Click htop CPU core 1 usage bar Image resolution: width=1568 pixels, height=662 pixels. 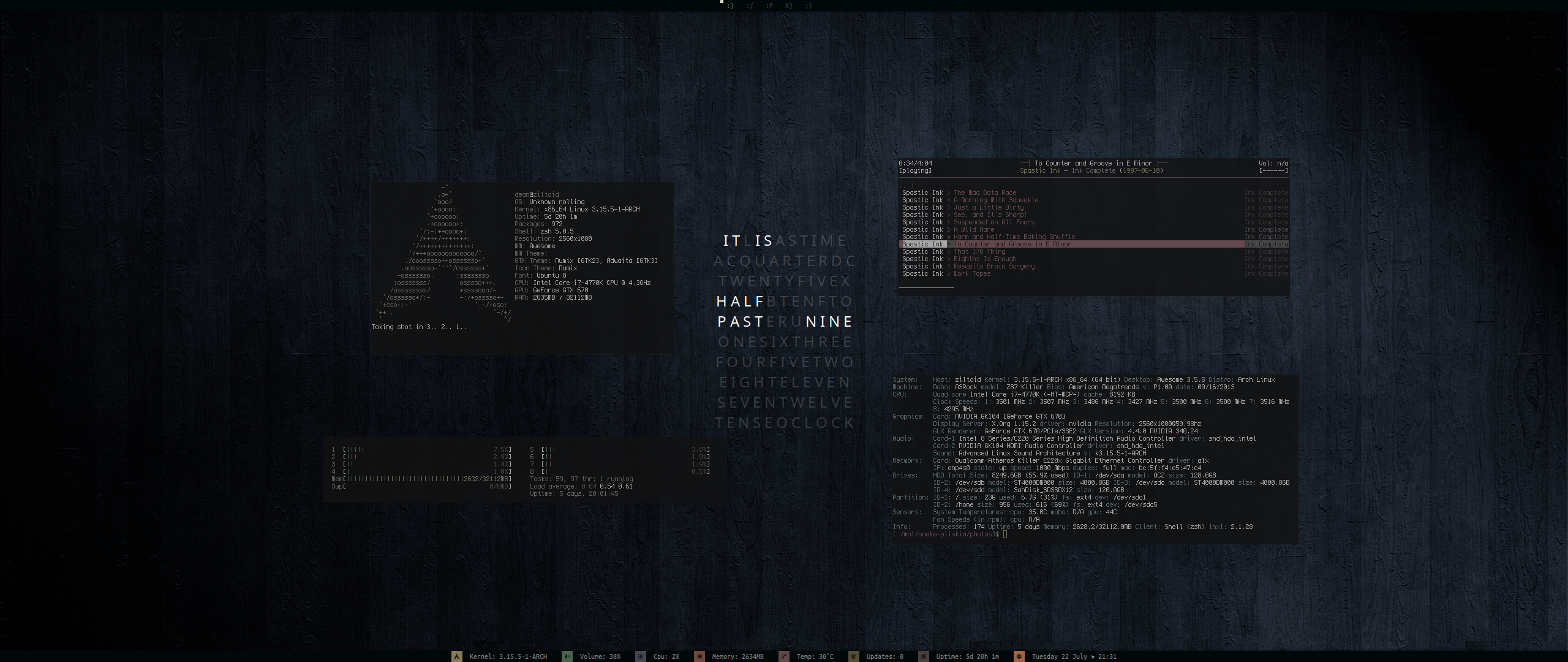421,449
